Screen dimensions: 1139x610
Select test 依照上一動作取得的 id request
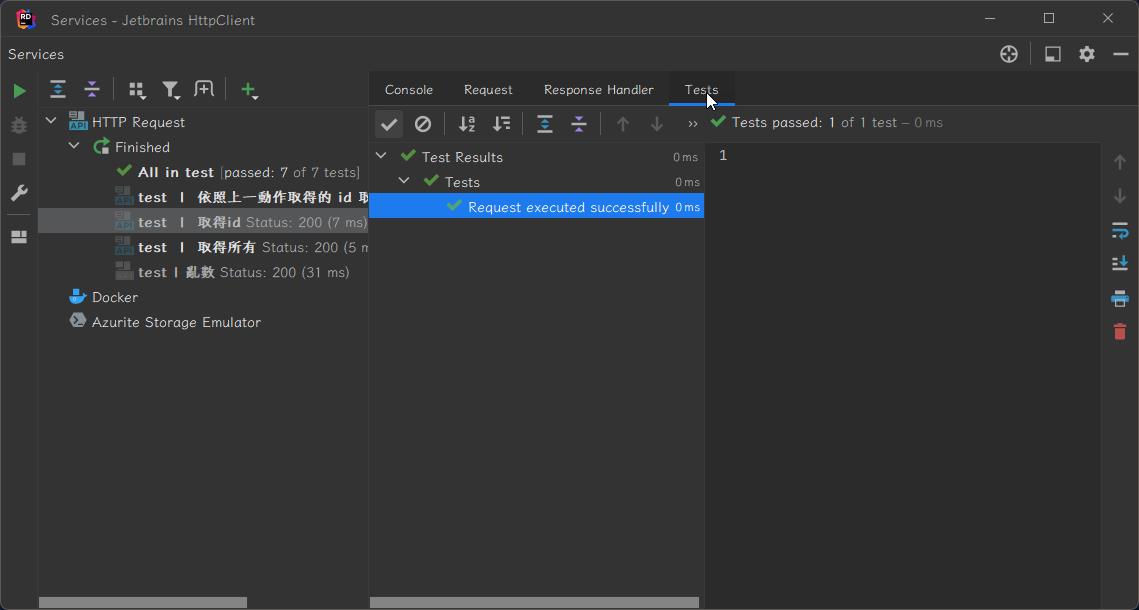click(203, 197)
